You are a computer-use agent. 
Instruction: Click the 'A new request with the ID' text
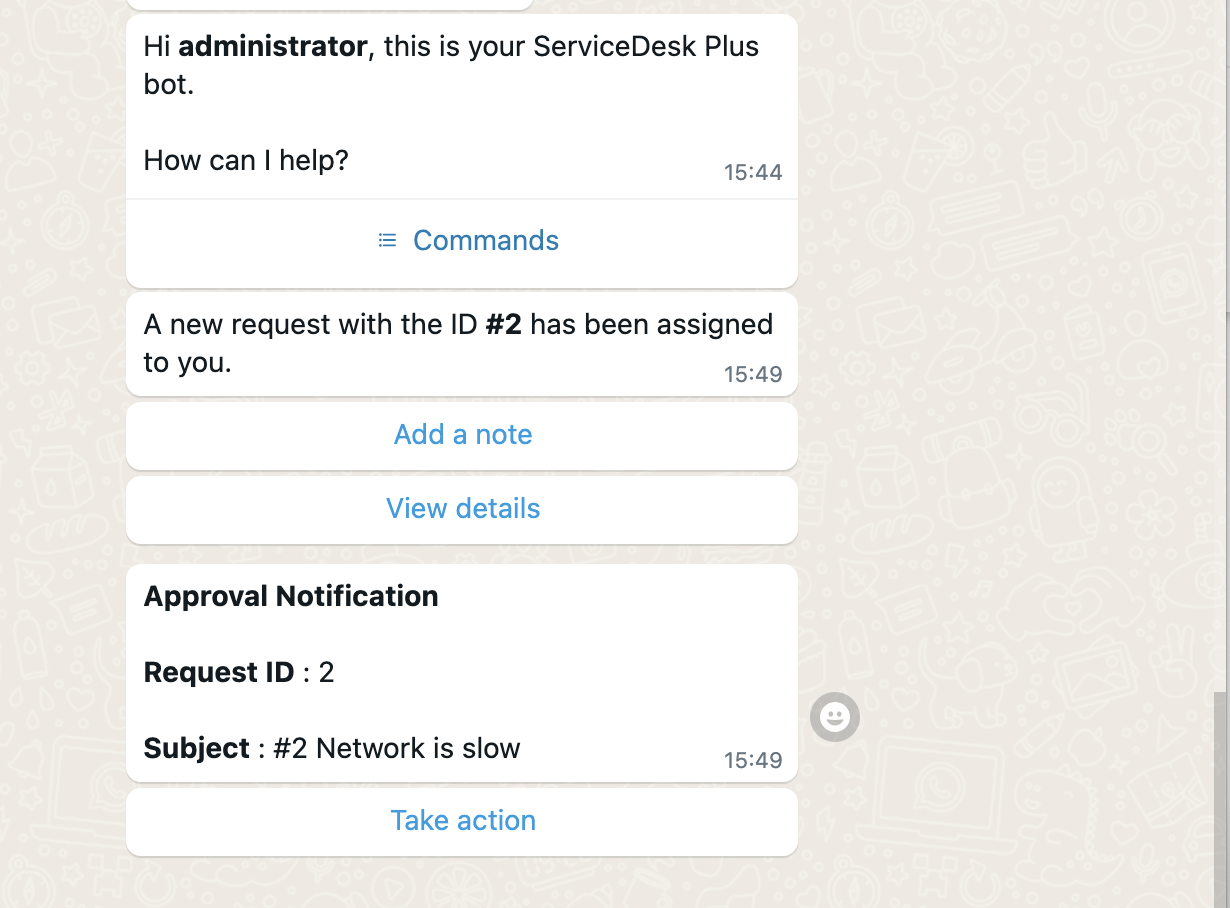(x=310, y=324)
